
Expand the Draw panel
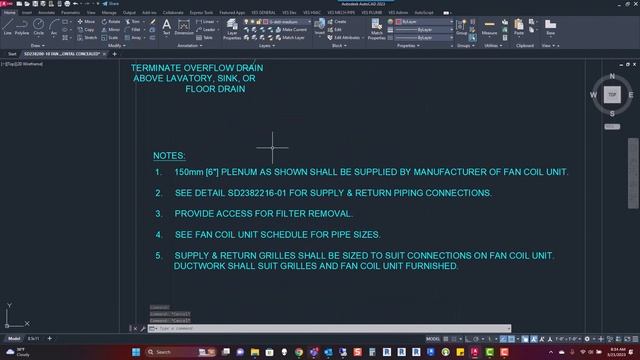38,46
